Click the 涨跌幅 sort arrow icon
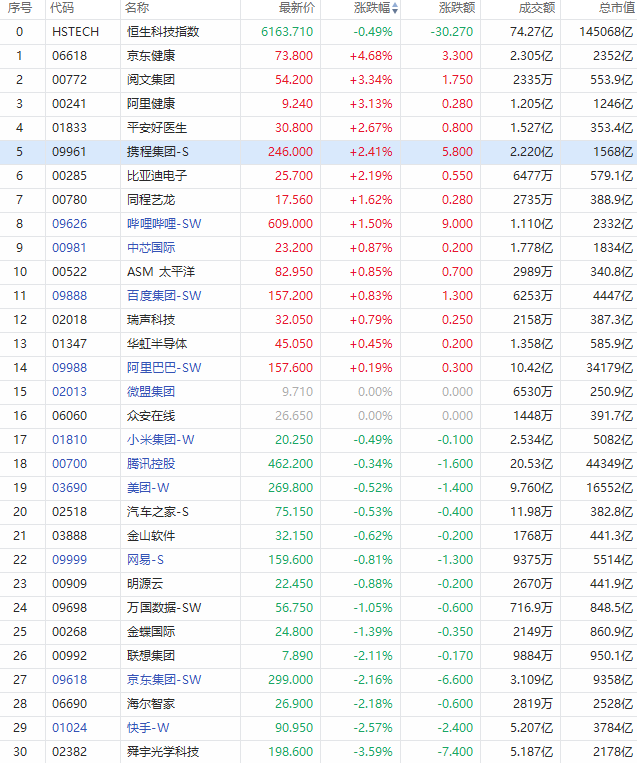 click(x=395, y=8)
